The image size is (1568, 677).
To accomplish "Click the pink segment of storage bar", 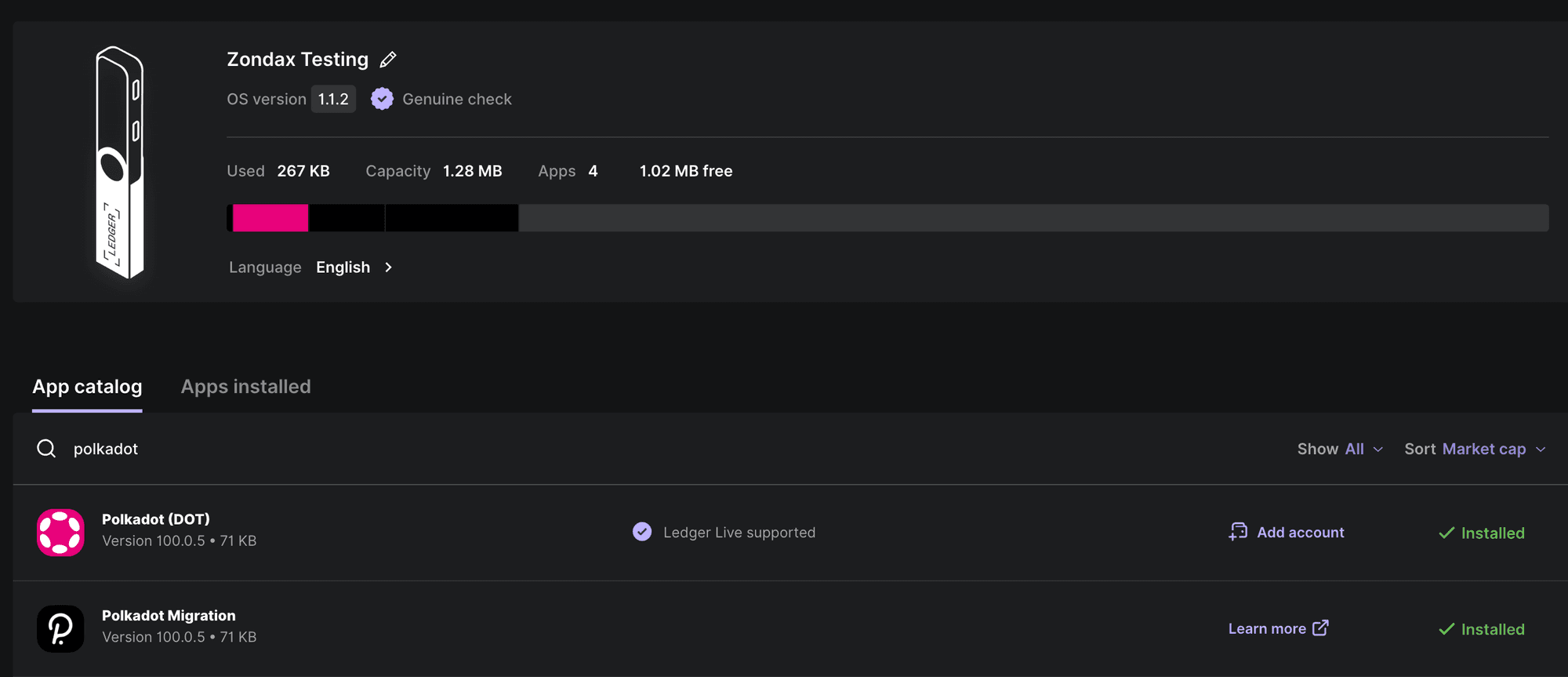I will point(270,218).
